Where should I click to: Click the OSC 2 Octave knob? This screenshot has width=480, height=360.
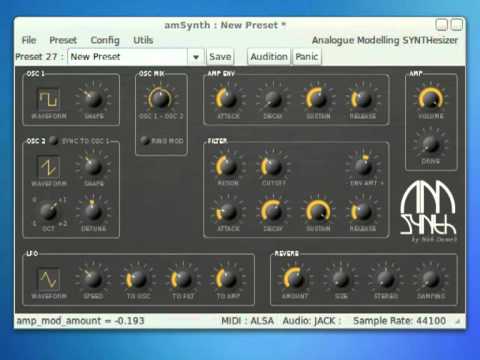pos(49,211)
